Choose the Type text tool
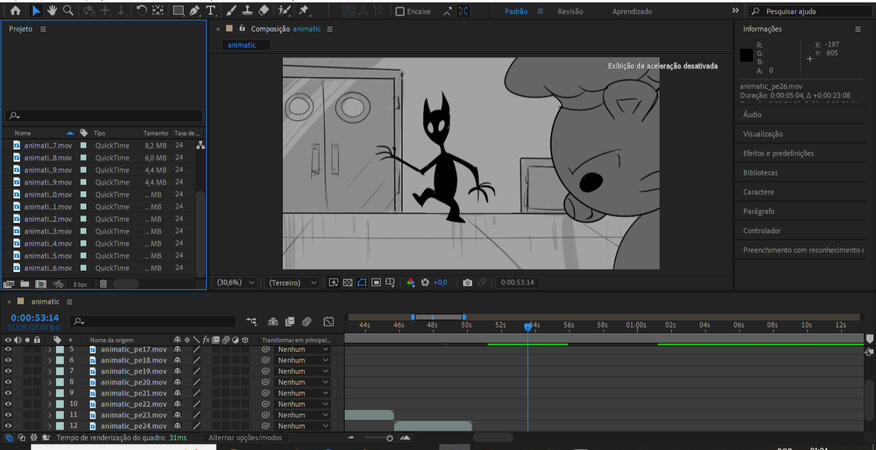Viewport: 876px width, 450px height. coord(210,11)
